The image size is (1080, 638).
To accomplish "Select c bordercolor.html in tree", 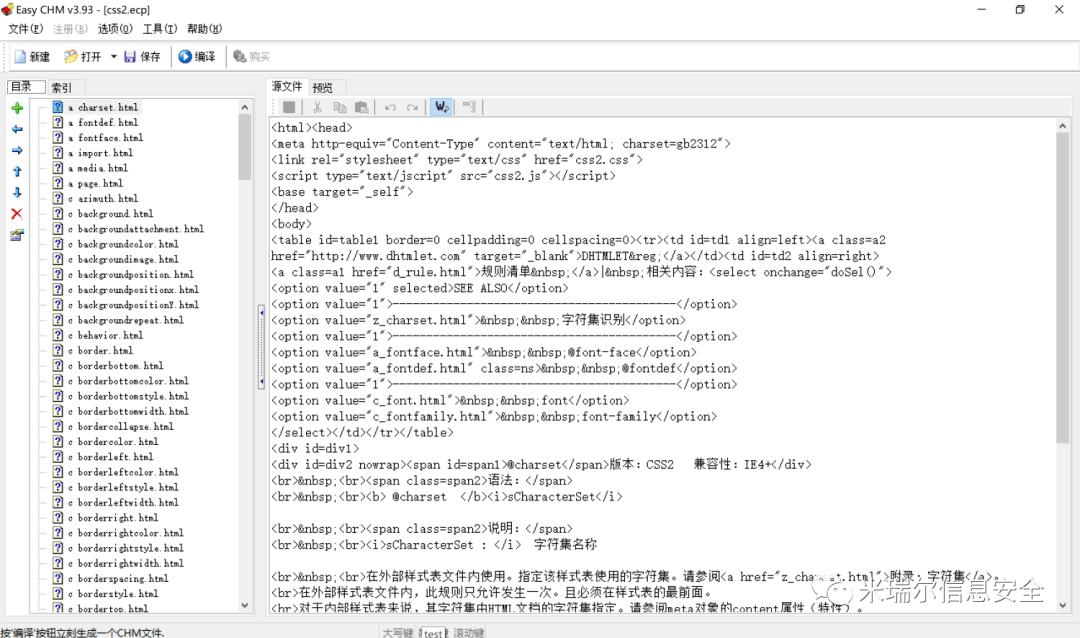I will (113, 442).
